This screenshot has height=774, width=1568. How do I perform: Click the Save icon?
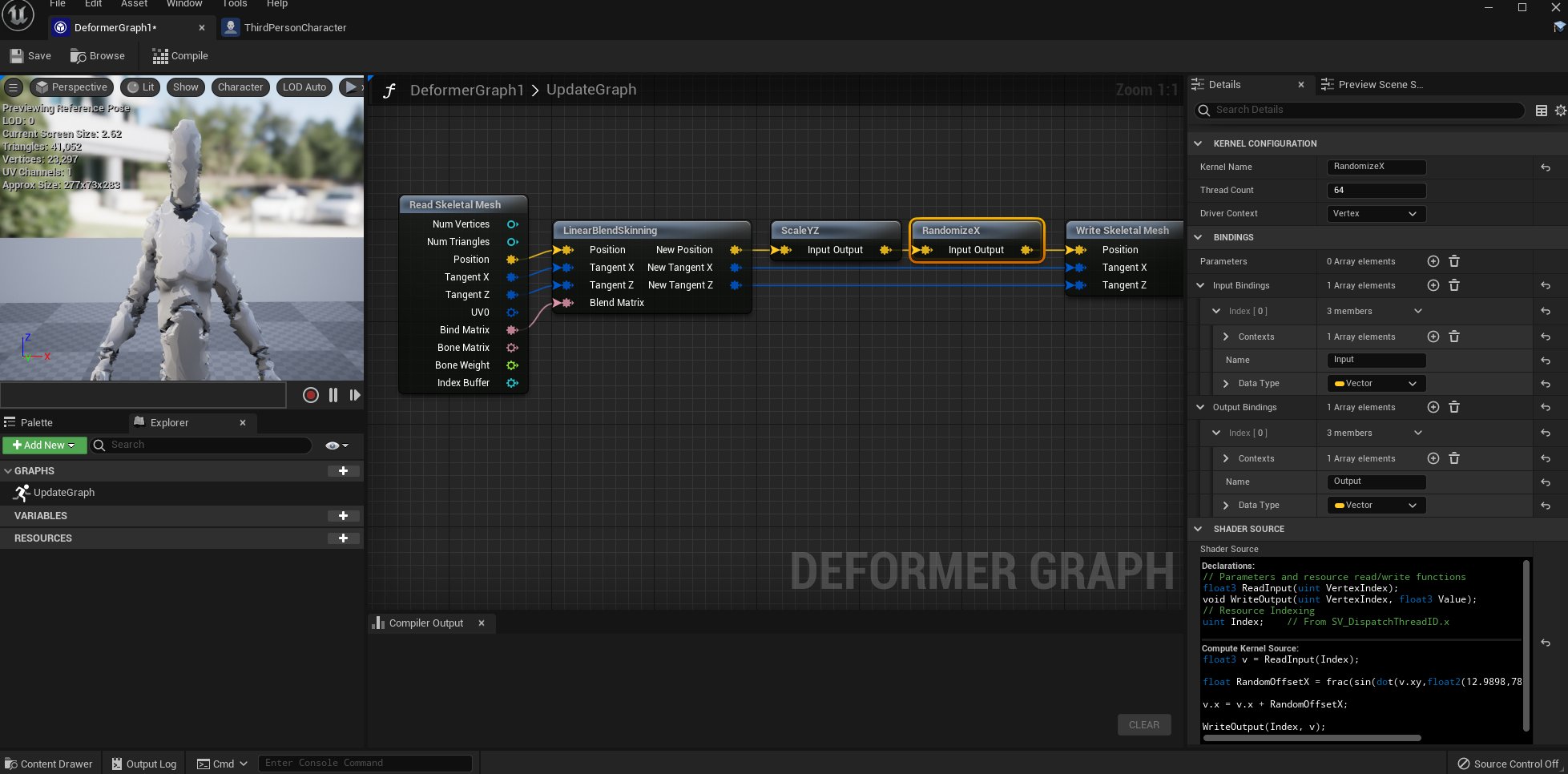coord(16,54)
